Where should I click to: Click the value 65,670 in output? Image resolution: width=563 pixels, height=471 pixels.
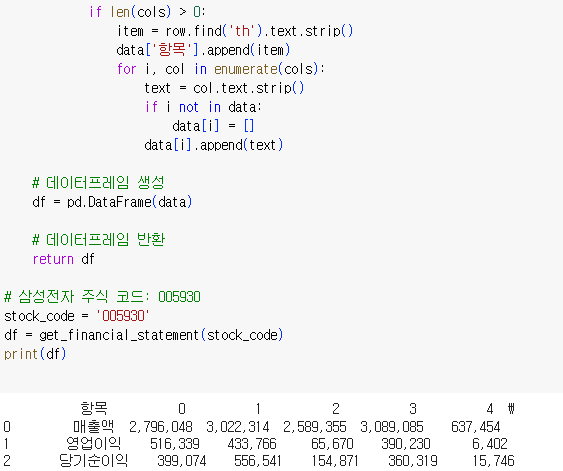[x=332, y=444]
